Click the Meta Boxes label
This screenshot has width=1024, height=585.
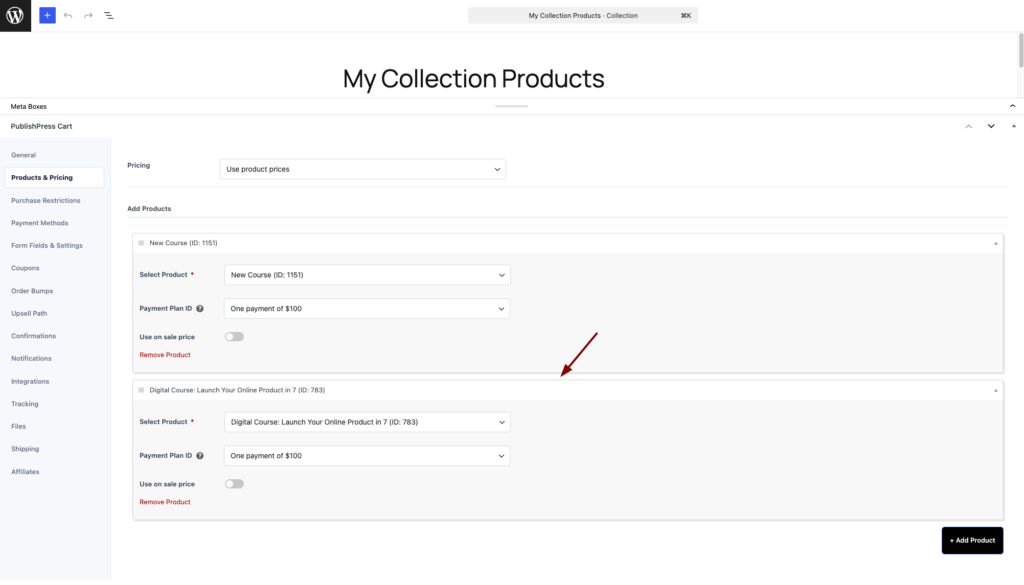click(28, 106)
